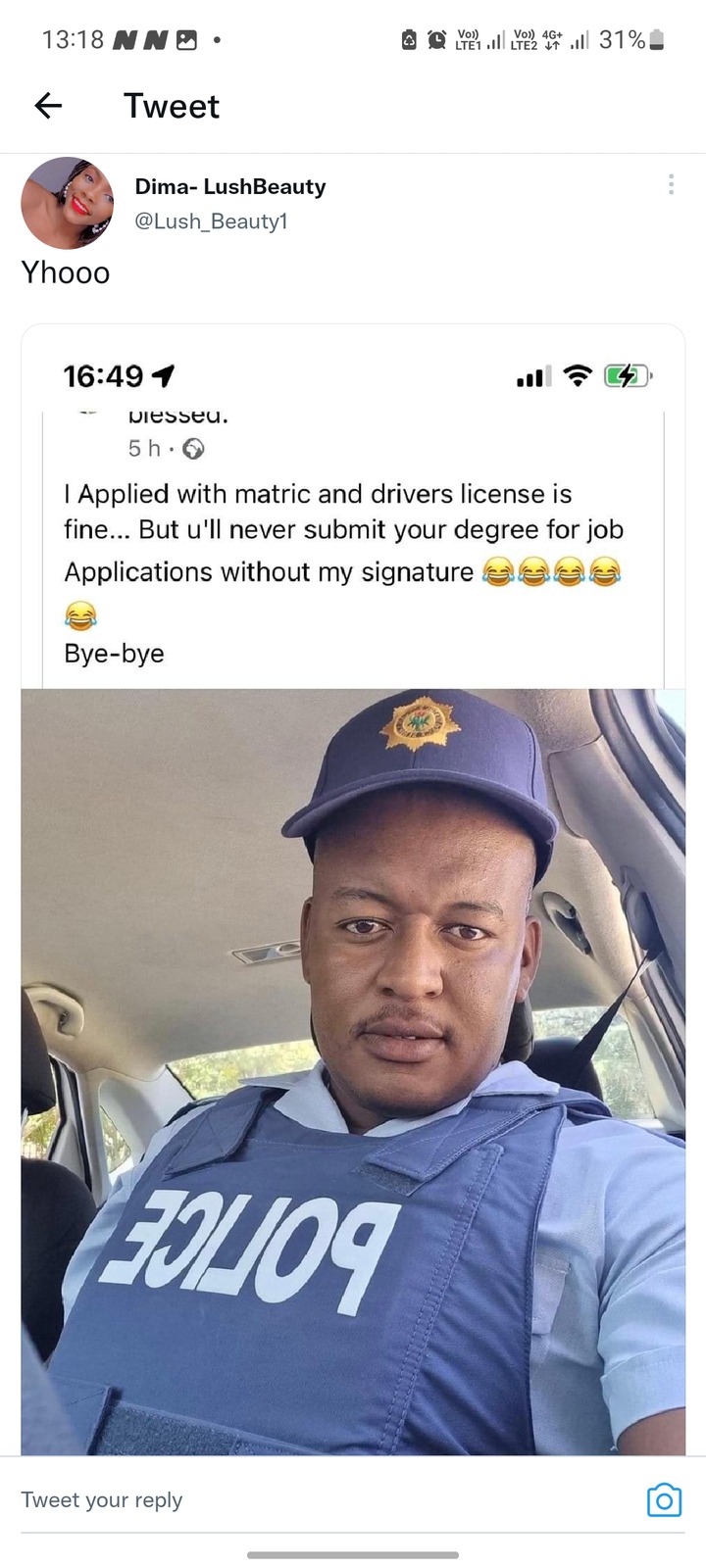This screenshot has width=706, height=1568.
Task: Tap the globe public visibility icon
Action: [194, 449]
